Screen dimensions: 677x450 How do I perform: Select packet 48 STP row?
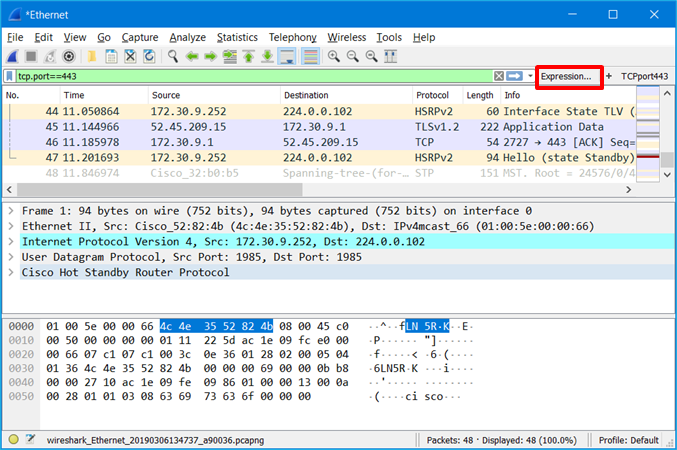[x=320, y=173]
